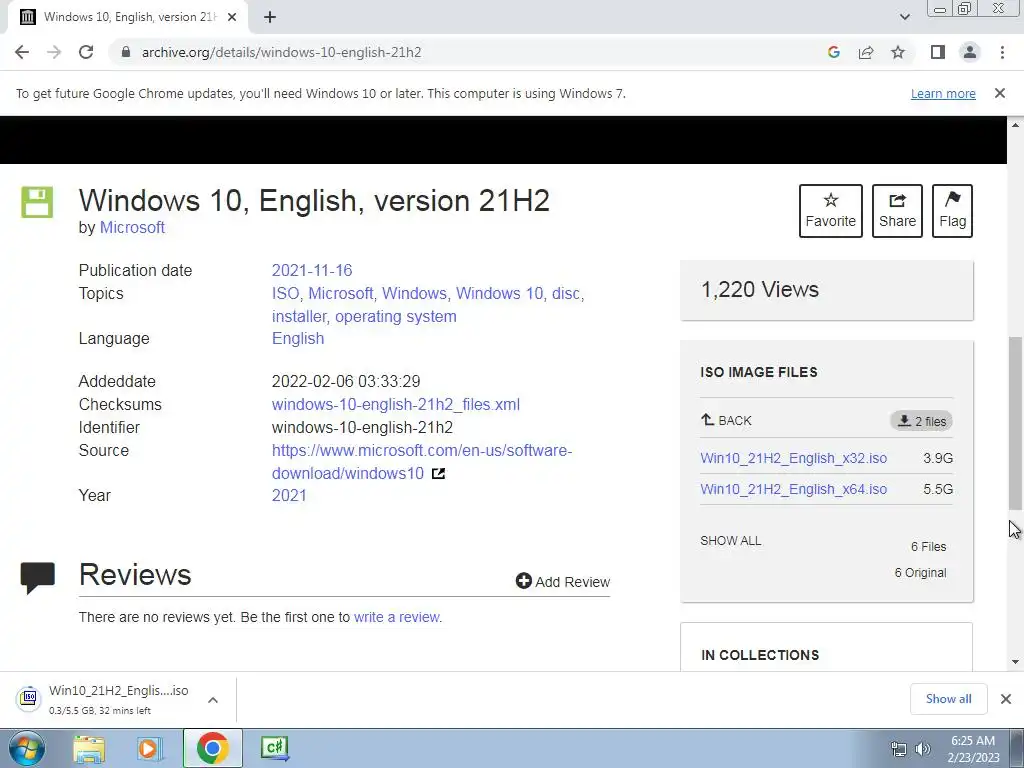Click SHOW ALL files

(x=731, y=541)
